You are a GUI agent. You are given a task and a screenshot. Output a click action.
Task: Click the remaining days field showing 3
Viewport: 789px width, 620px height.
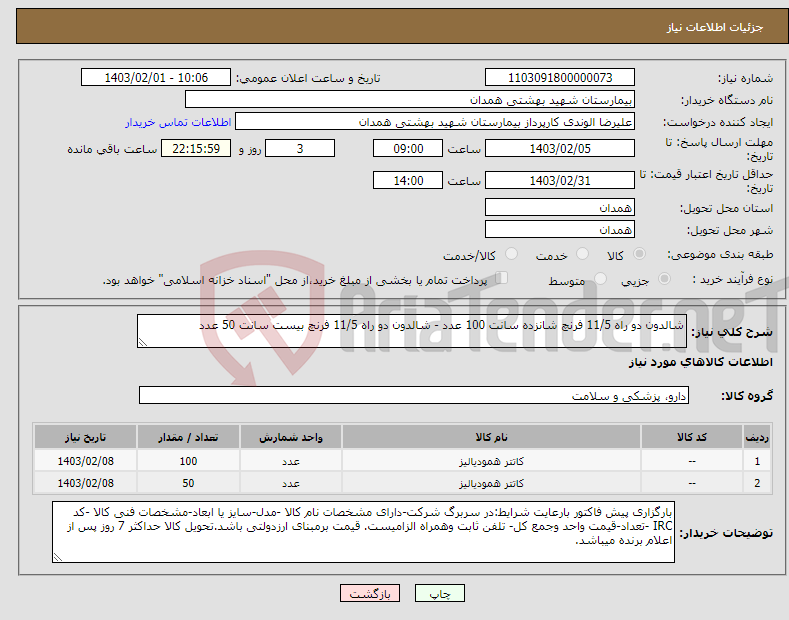click(300, 148)
